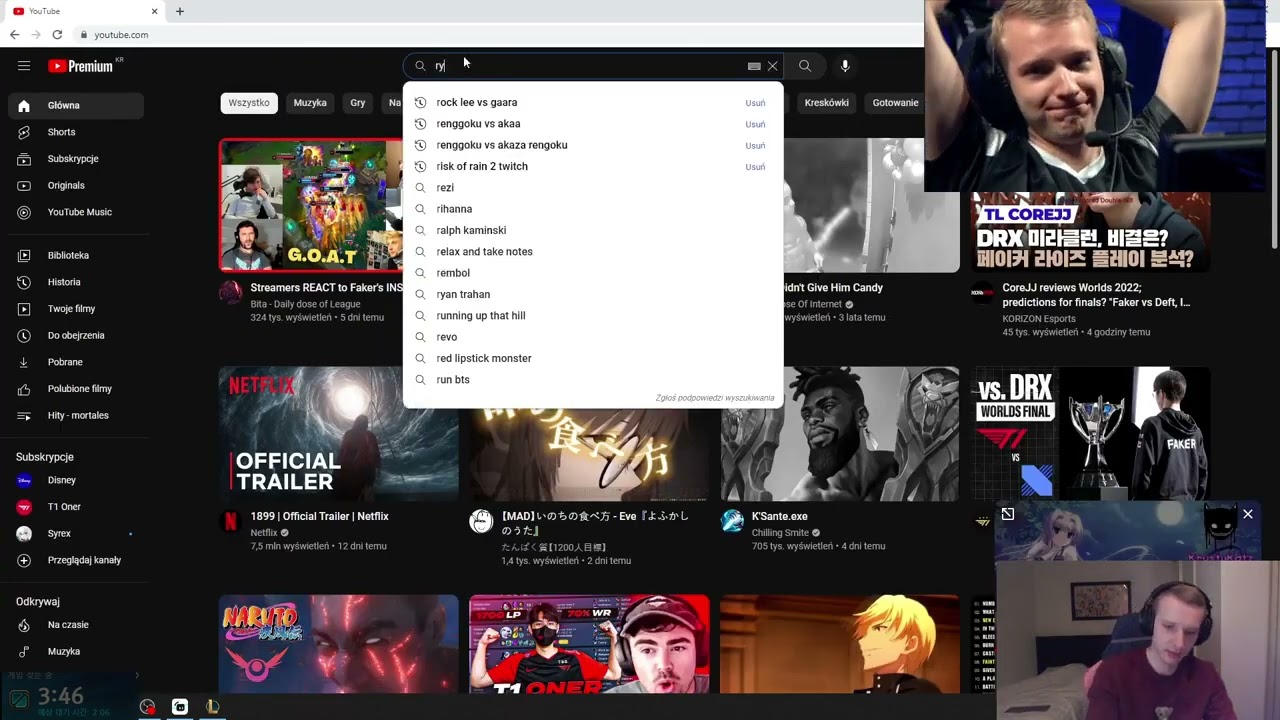This screenshot has width=1280, height=720.
Task: Select the Wszystko filter chip
Action: pyautogui.click(x=249, y=103)
